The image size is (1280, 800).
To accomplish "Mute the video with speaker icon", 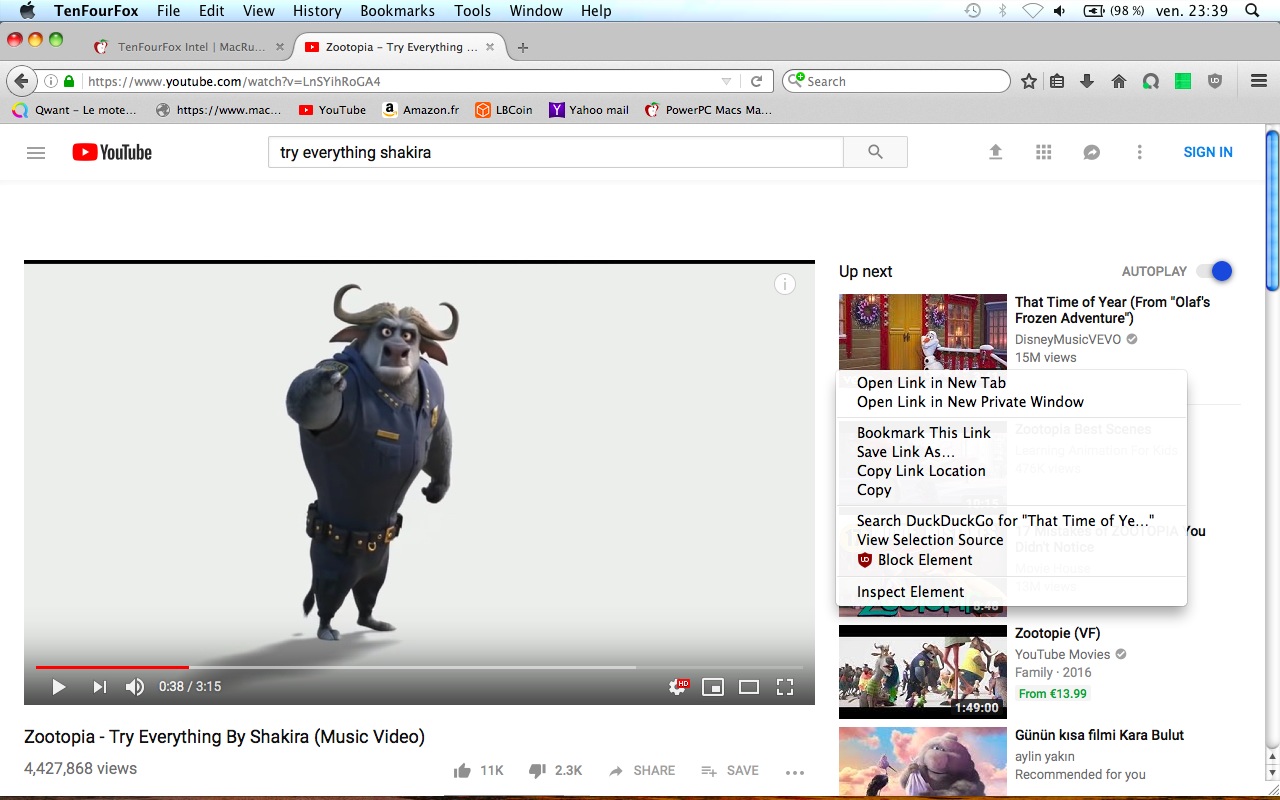I will [x=135, y=687].
